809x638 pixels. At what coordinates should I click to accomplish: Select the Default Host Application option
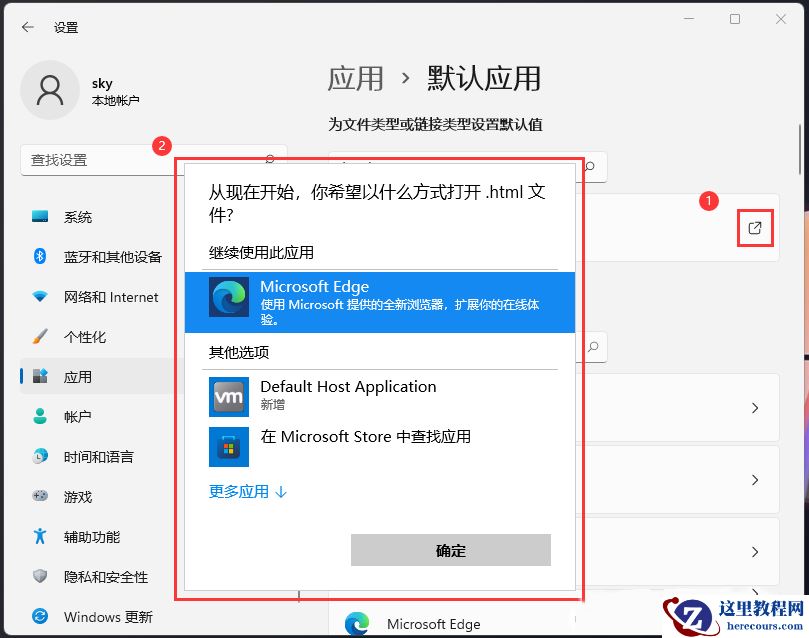click(346, 394)
